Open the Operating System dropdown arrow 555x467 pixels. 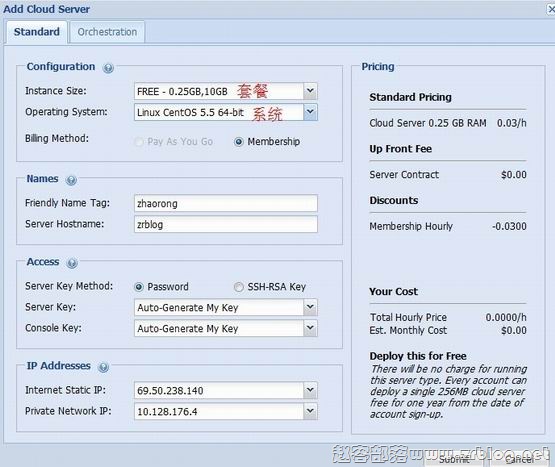click(x=310, y=112)
